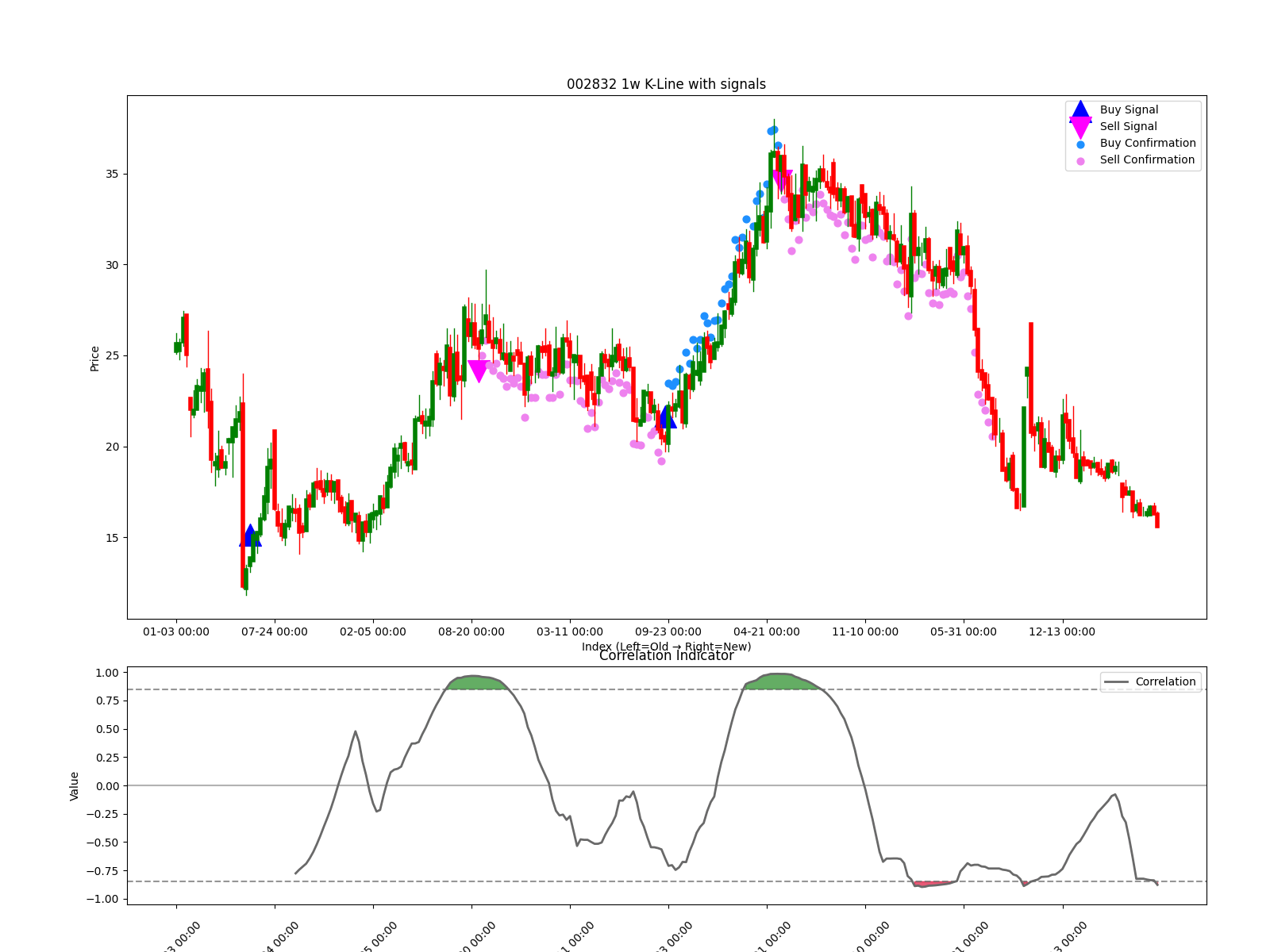This screenshot has width=1270, height=952.
Task: Click the Correlation Indicator subplot title
Action: pyautogui.click(x=666, y=655)
